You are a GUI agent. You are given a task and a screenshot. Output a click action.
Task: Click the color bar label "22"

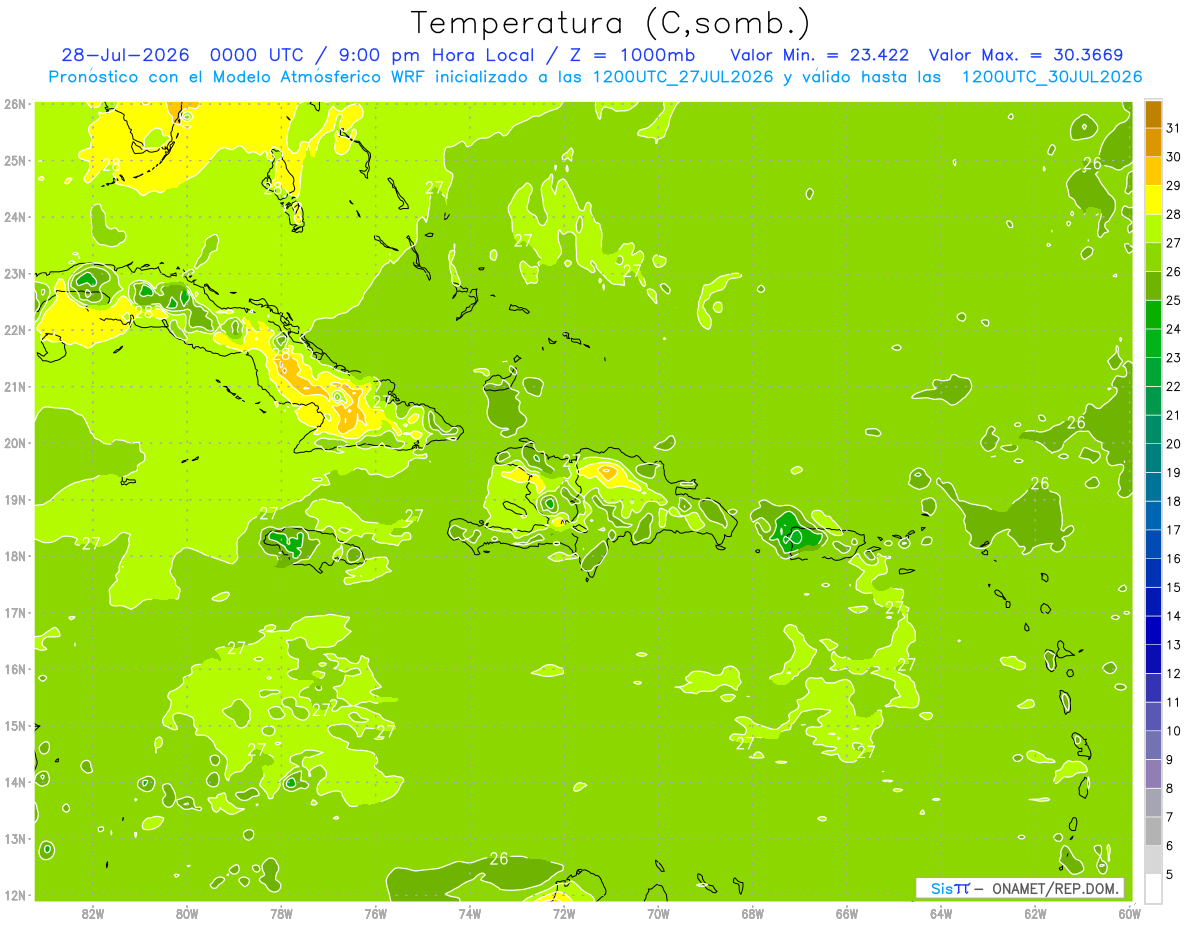(1173, 387)
